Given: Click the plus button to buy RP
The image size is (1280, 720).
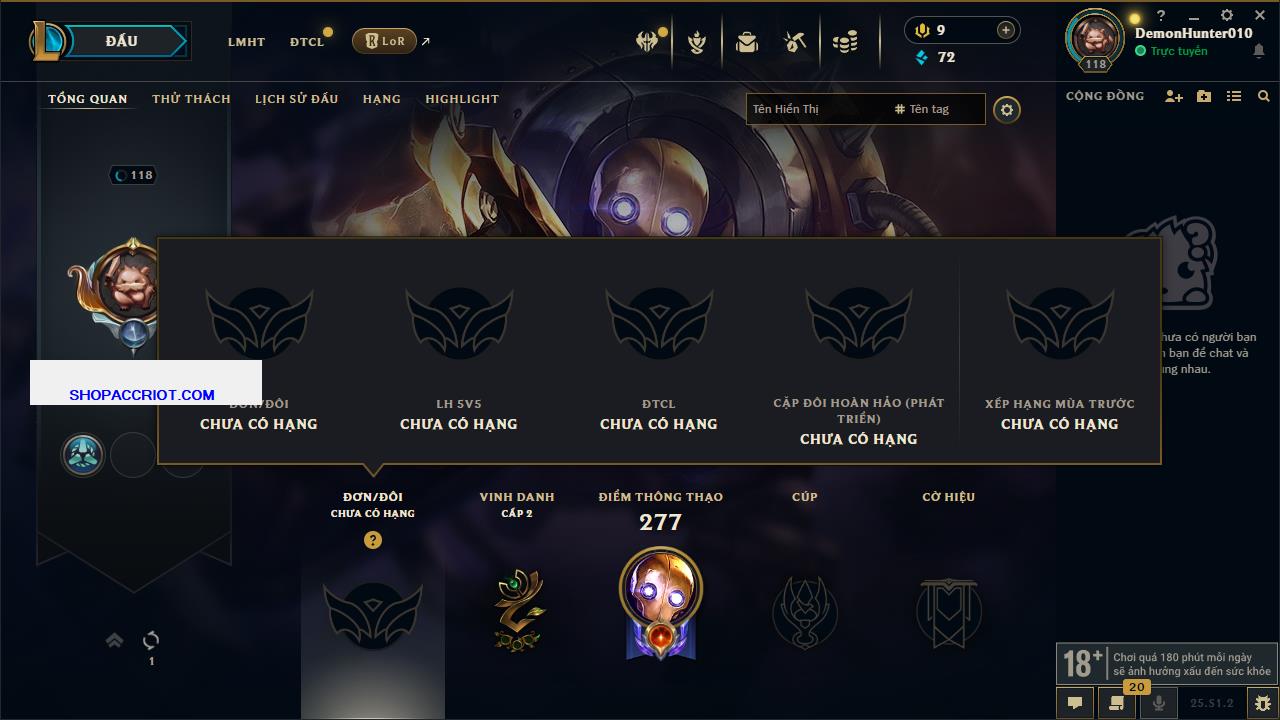Looking at the screenshot, I should [x=1006, y=30].
